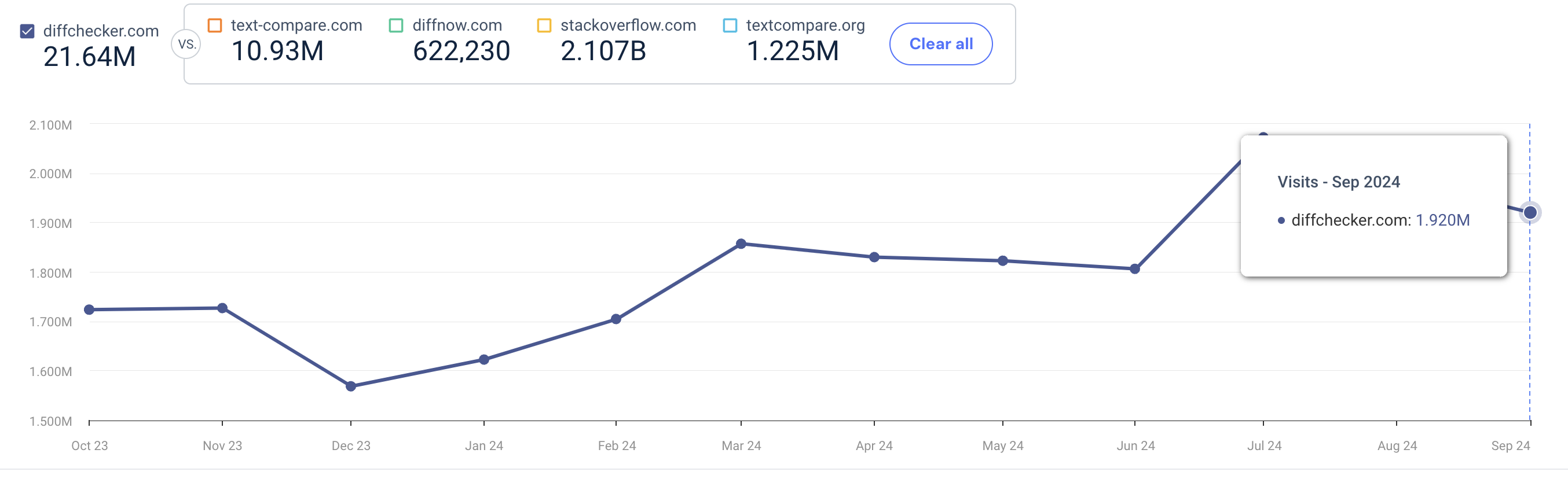Enable the text-compare.com comparison checkbox
This screenshot has height=479, width=1568.
215,25
